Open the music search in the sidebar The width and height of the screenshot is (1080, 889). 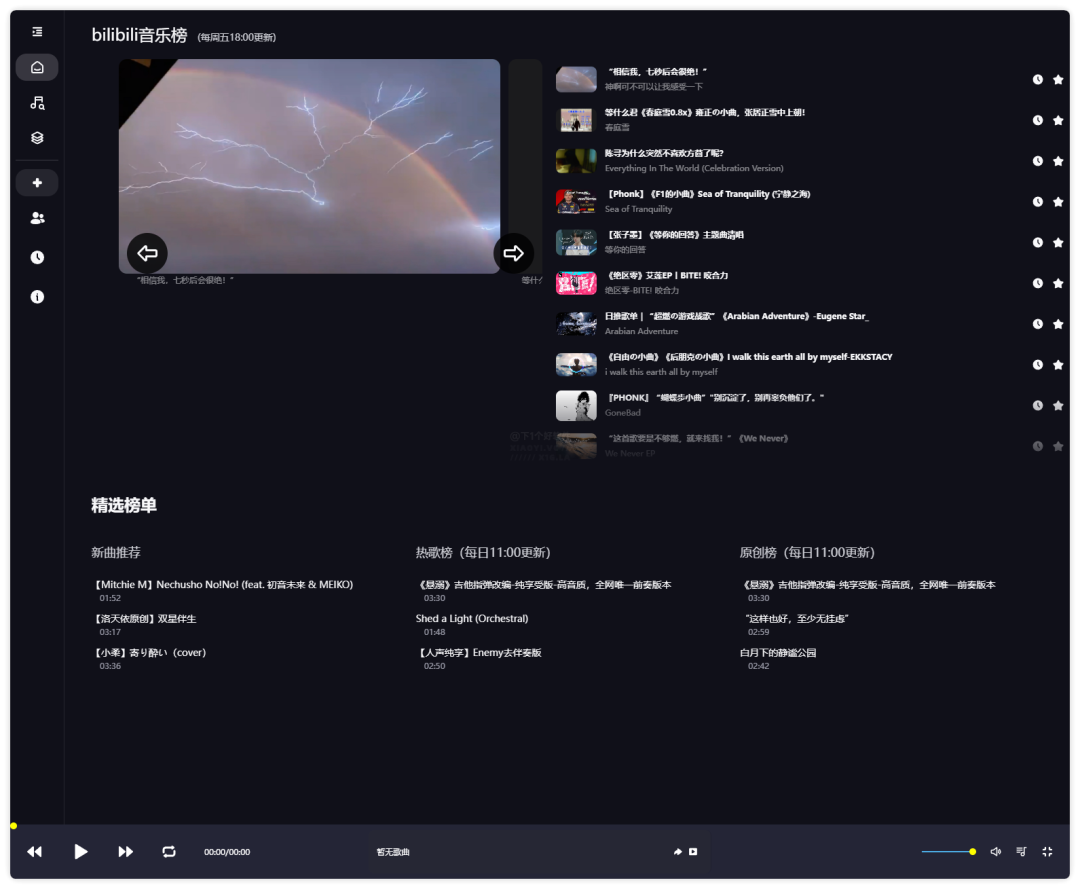[37, 103]
